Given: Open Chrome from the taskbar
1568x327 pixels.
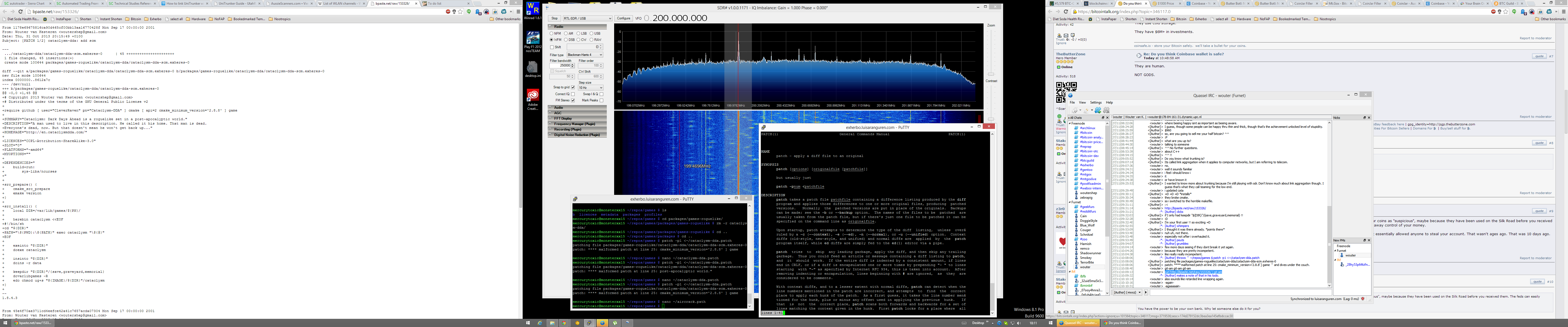Looking at the screenshot, I should click(564, 323).
